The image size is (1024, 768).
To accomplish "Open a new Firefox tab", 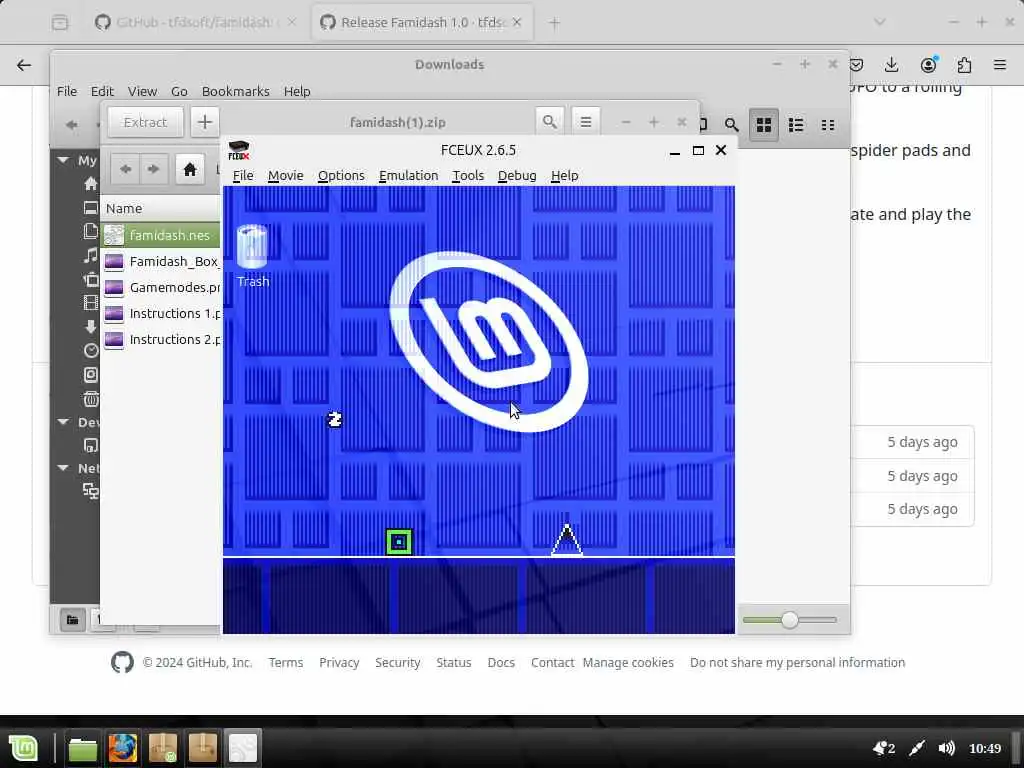I will pos(554,23).
